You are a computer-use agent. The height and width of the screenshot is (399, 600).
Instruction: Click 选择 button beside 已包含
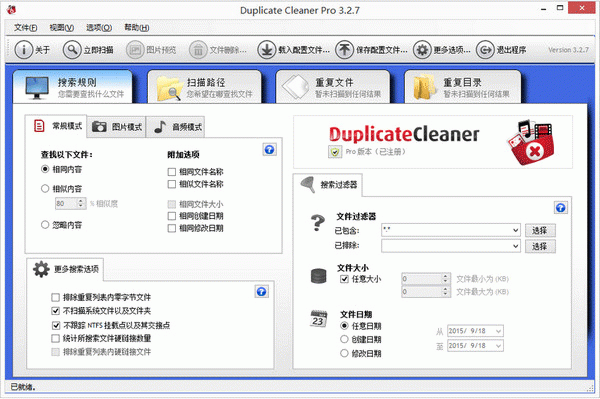click(x=540, y=231)
